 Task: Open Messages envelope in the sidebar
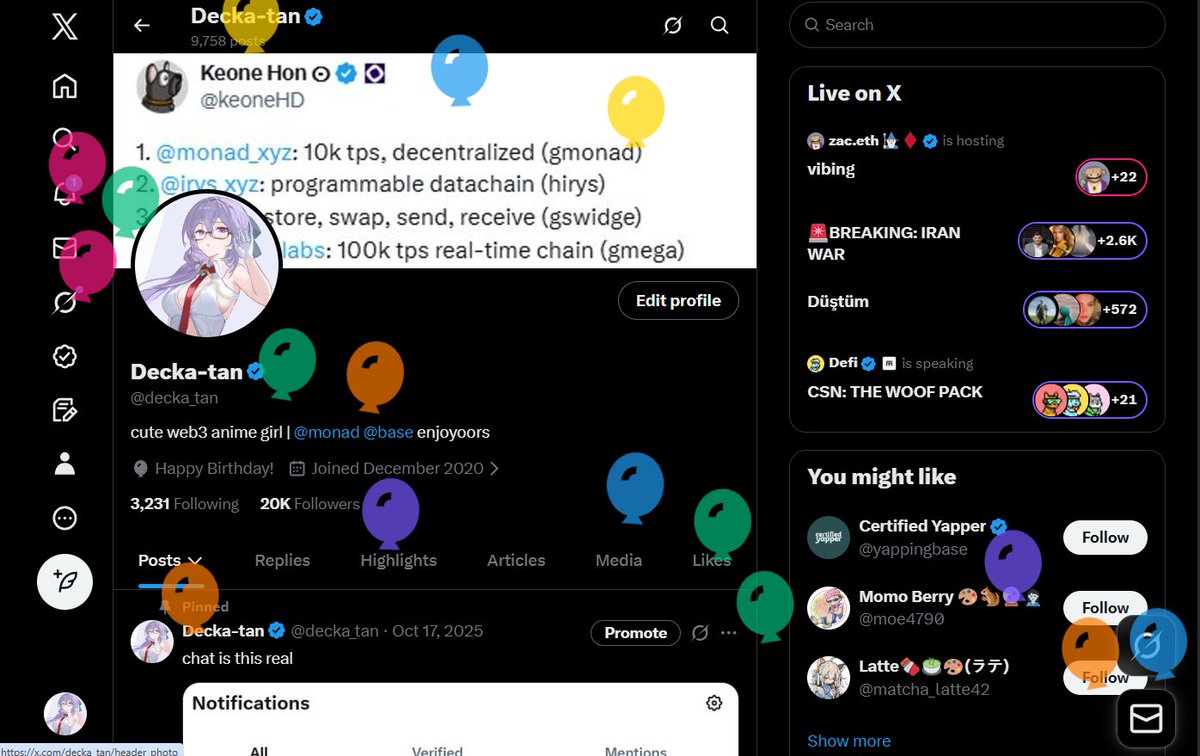64,248
